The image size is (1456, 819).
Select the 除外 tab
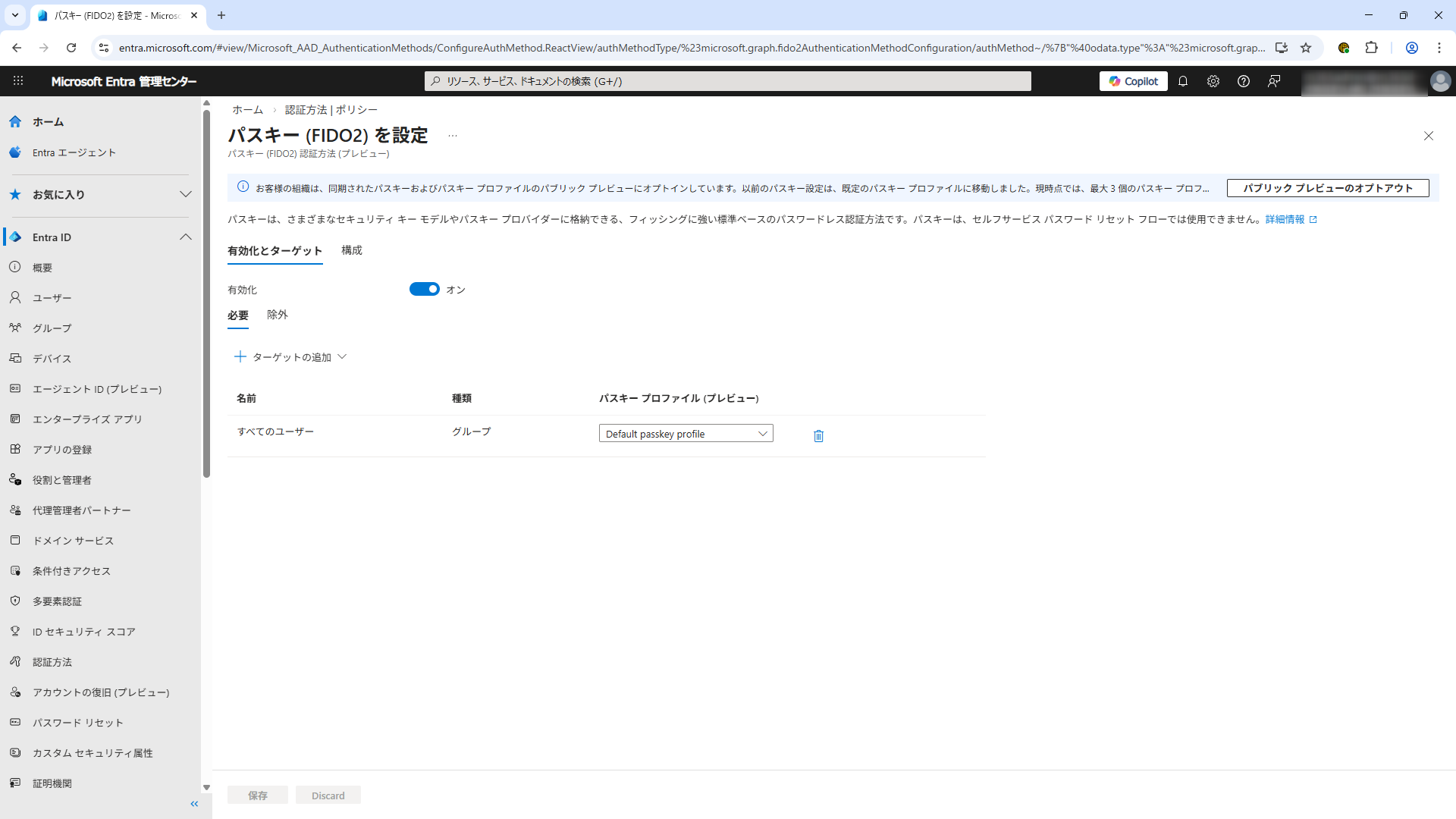tap(277, 315)
